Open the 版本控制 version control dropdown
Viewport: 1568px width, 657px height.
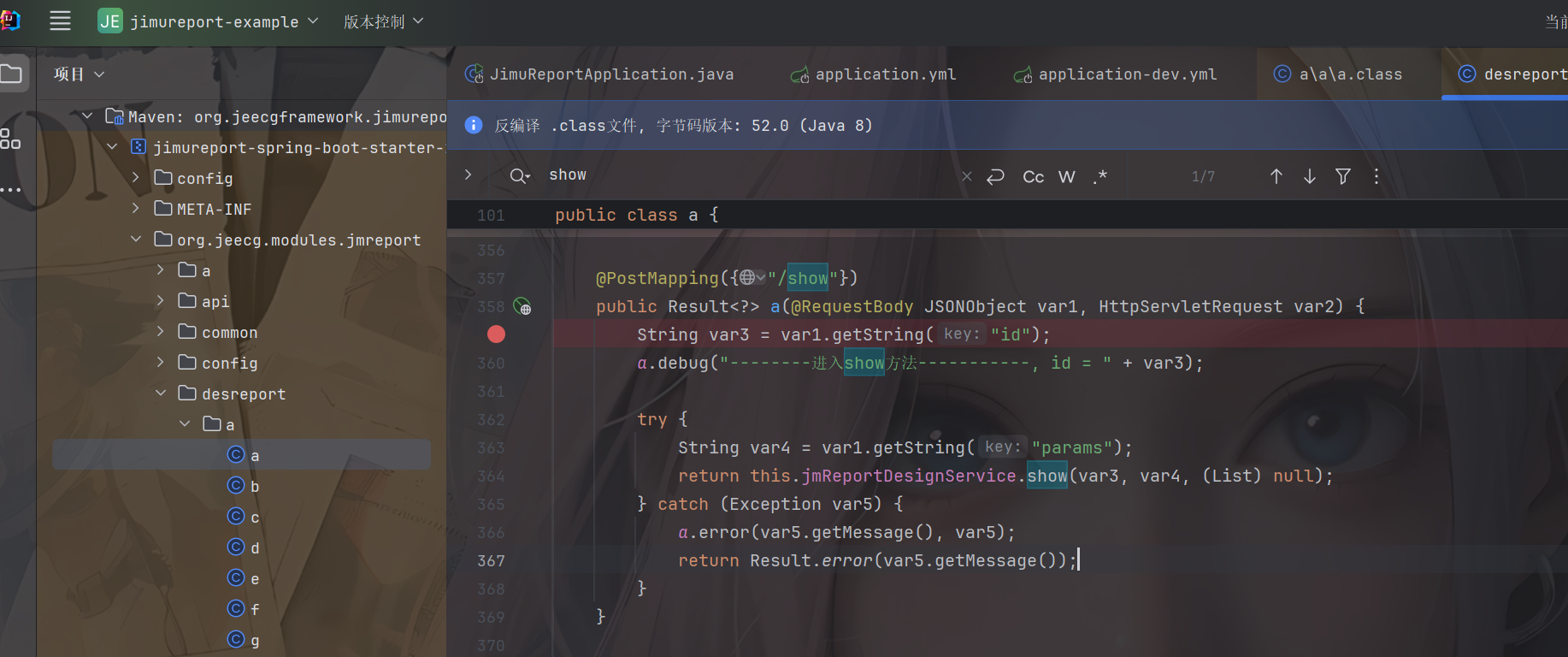click(x=383, y=21)
